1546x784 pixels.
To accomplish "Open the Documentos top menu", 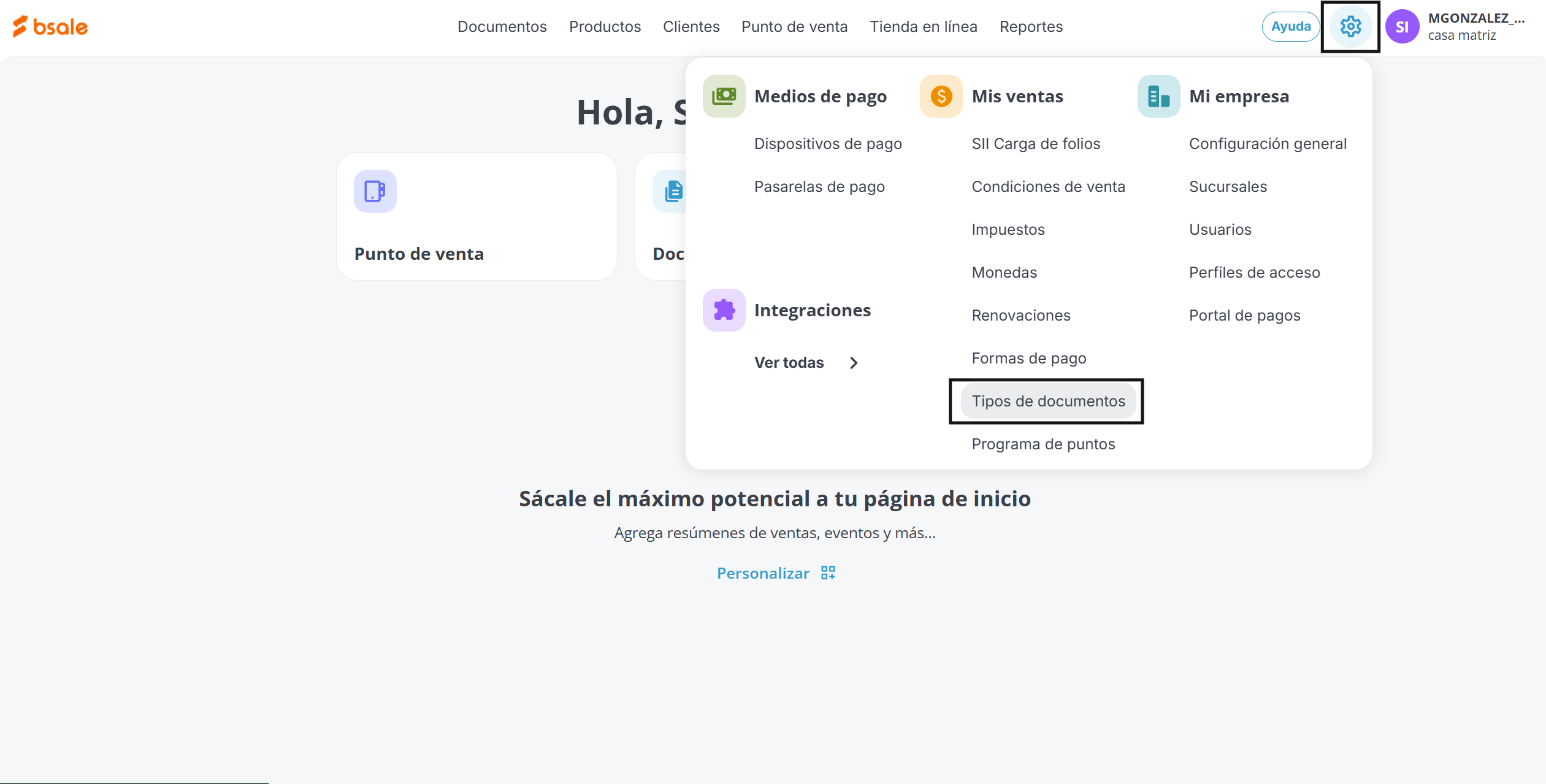I will (502, 26).
